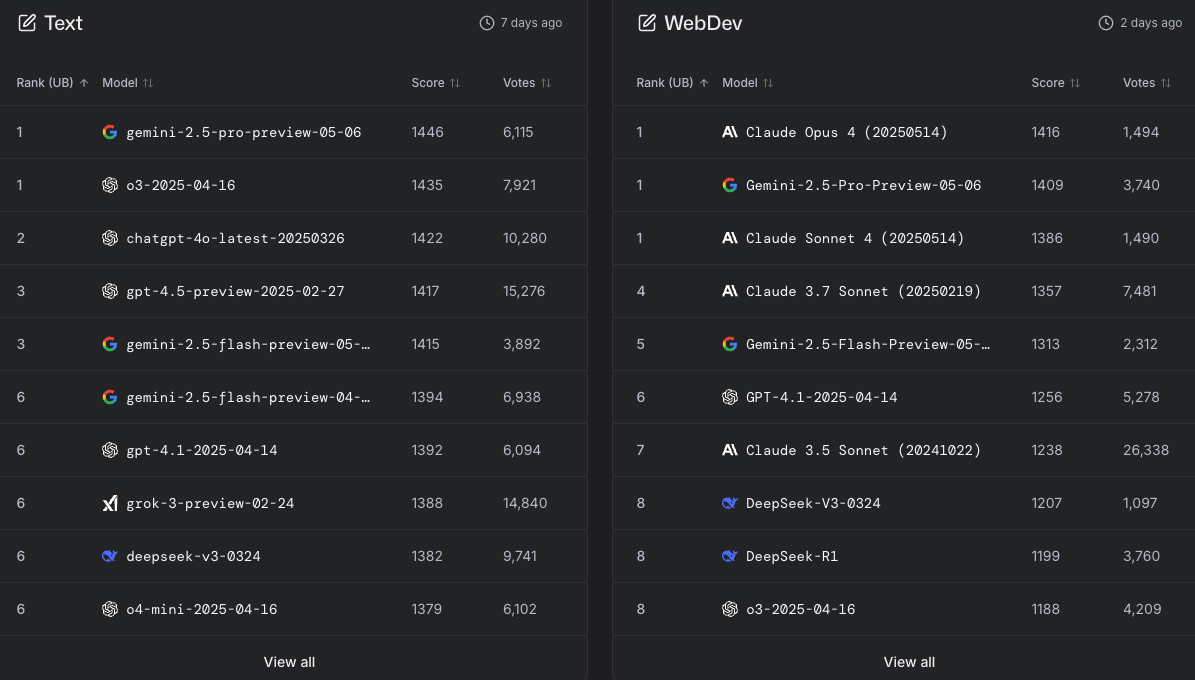Select Claude 3.7 Sonnet (20250219) model name
The width and height of the screenshot is (1195, 680).
pyautogui.click(x=863, y=291)
